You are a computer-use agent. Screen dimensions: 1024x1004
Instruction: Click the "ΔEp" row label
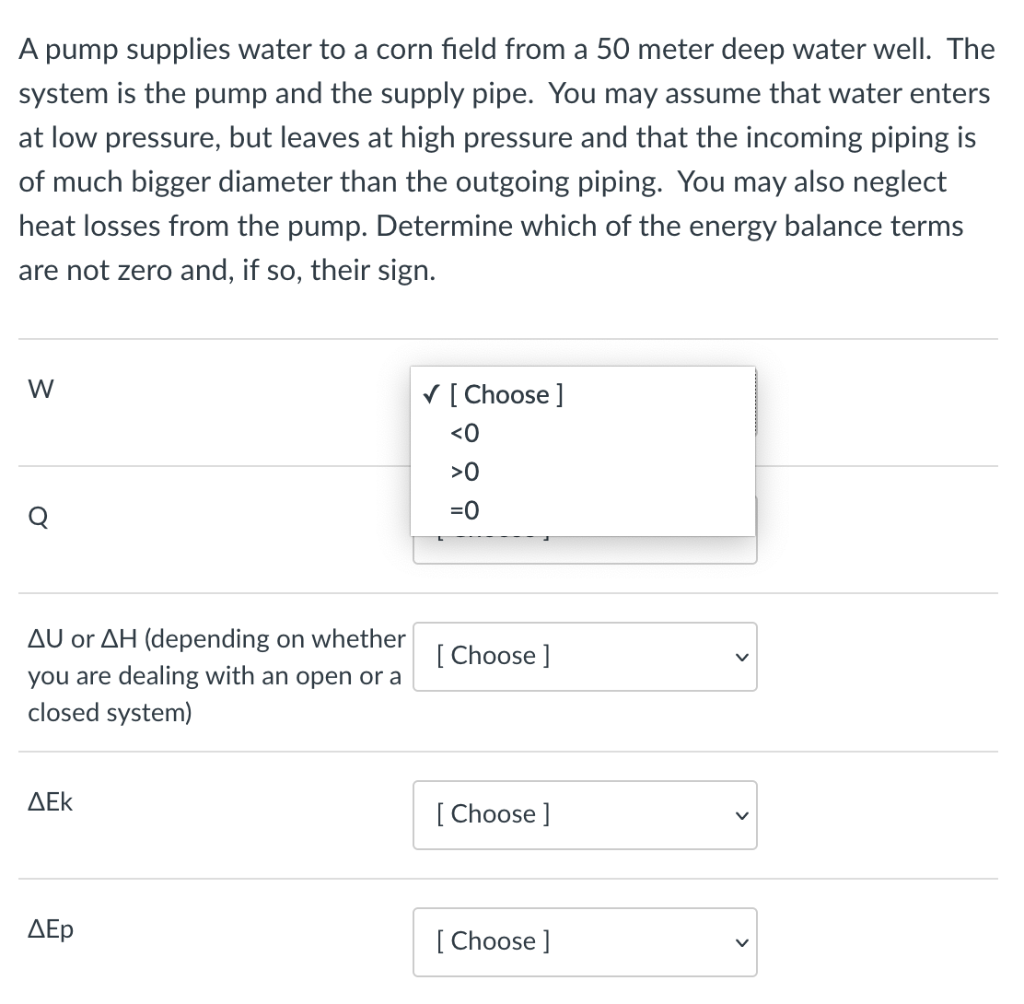pos(50,929)
